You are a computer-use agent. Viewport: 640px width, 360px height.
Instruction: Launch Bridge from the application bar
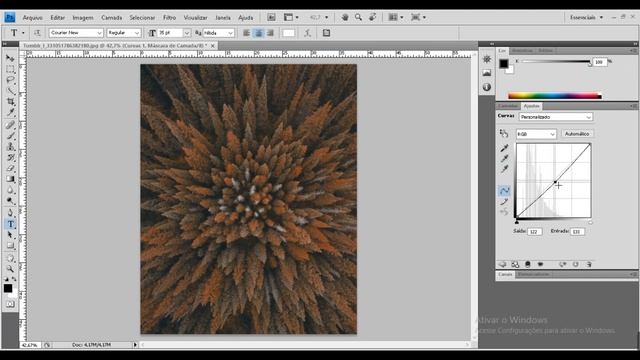pos(271,17)
